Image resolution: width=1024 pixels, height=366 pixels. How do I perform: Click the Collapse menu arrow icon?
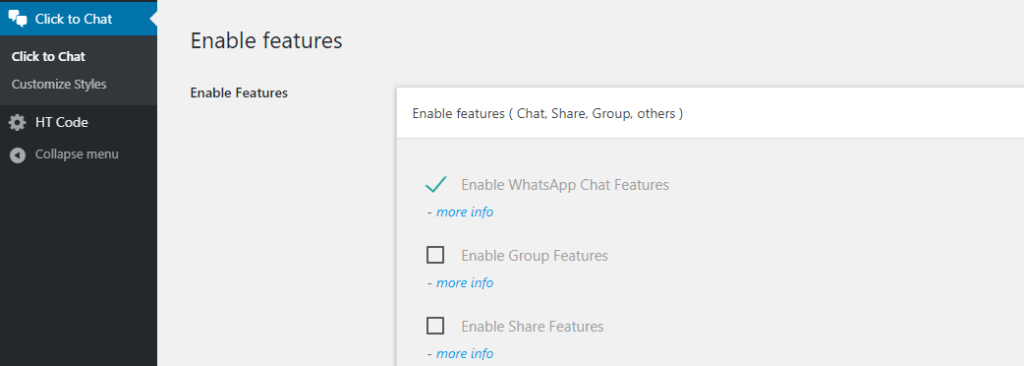18,155
